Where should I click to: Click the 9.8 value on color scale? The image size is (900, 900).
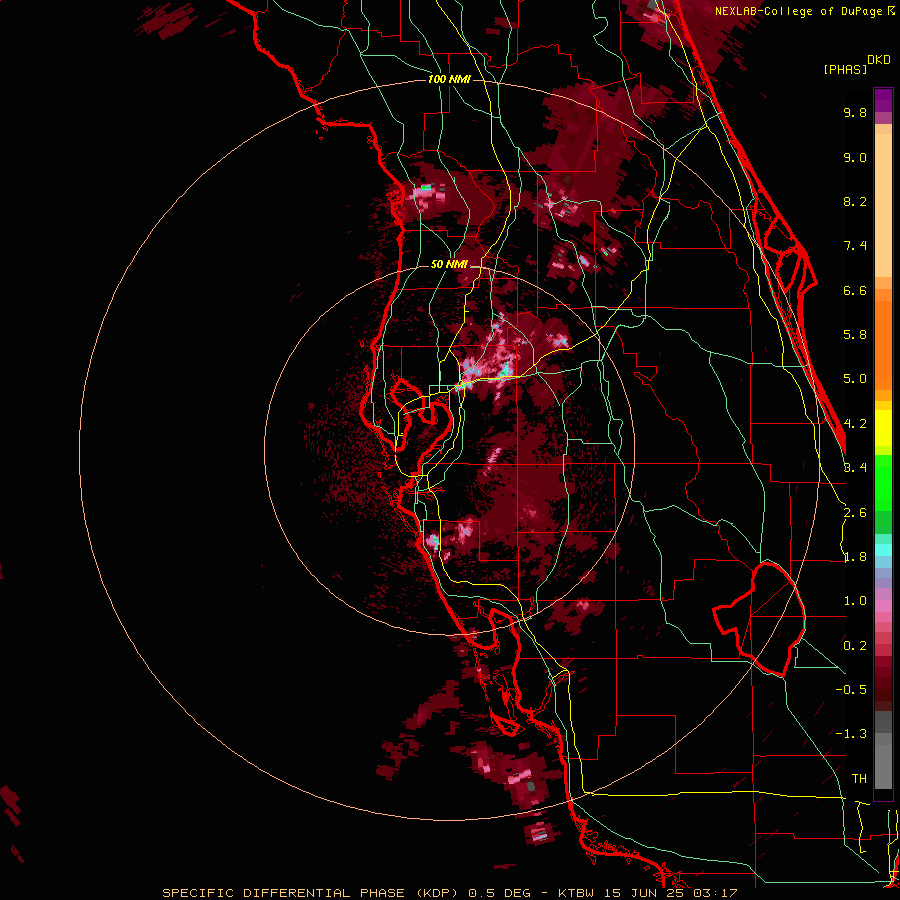point(855,112)
